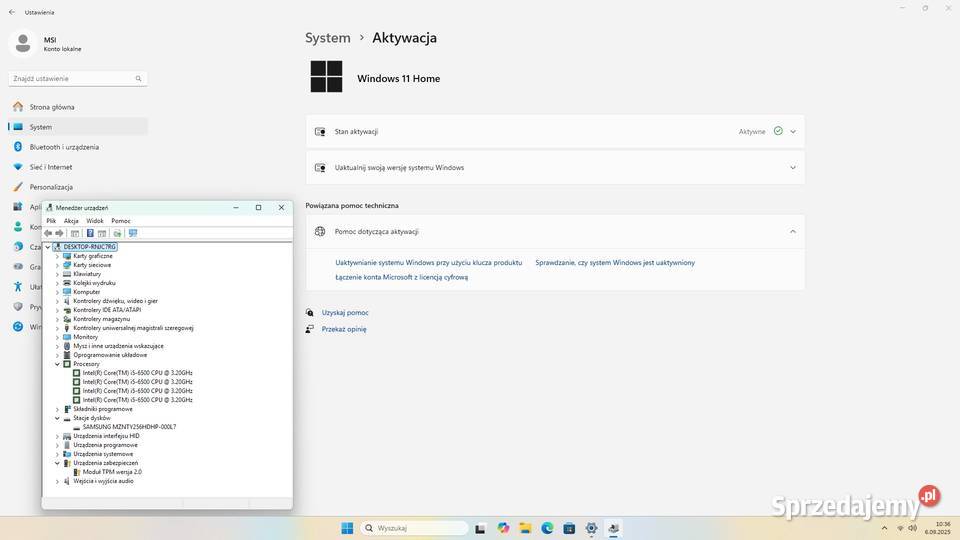Select Mysz i inne urządzenia wskazujące
Viewport: 960px width, 540px height.
(x=118, y=346)
